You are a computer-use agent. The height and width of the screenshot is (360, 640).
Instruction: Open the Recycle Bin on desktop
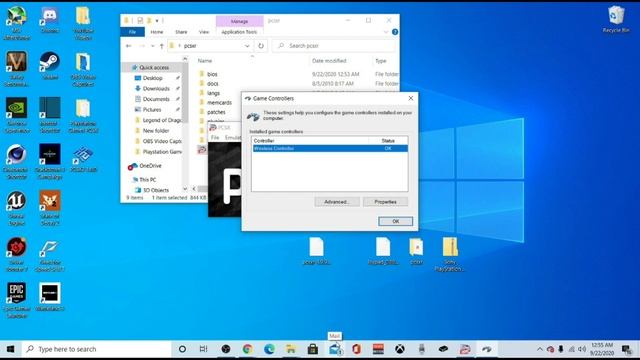(x=616, y=20)
